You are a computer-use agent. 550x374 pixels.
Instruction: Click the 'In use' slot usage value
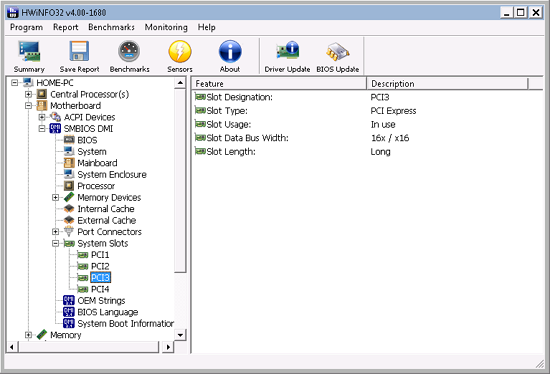tap(383, 125)
